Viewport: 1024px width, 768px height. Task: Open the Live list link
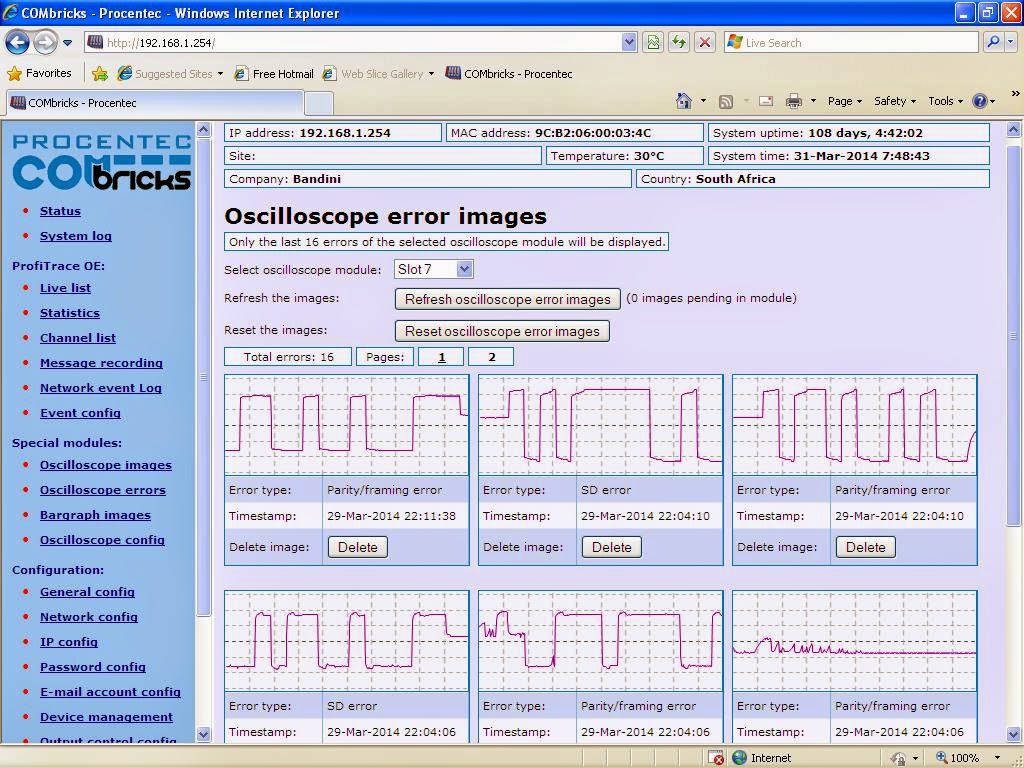pos(65,288)
